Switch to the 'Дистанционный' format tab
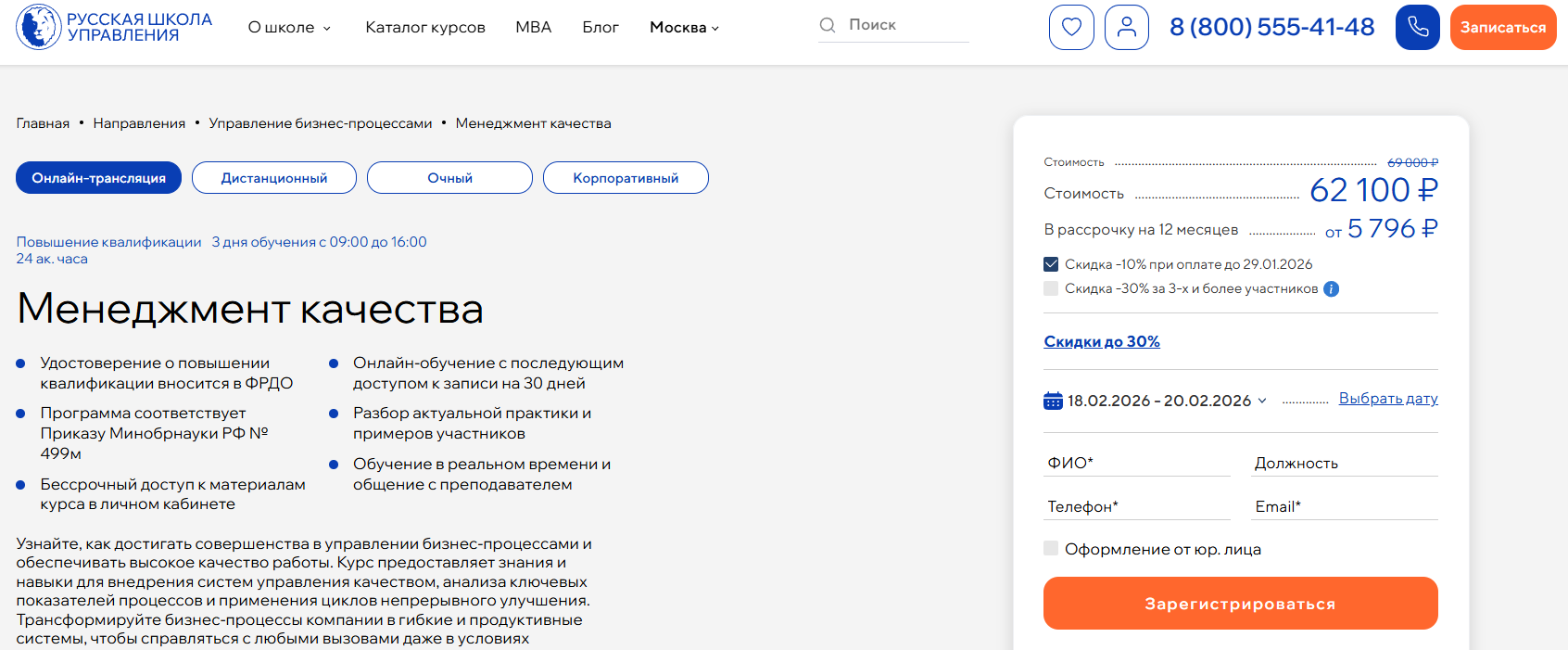1568x650 pixels. 274,178
